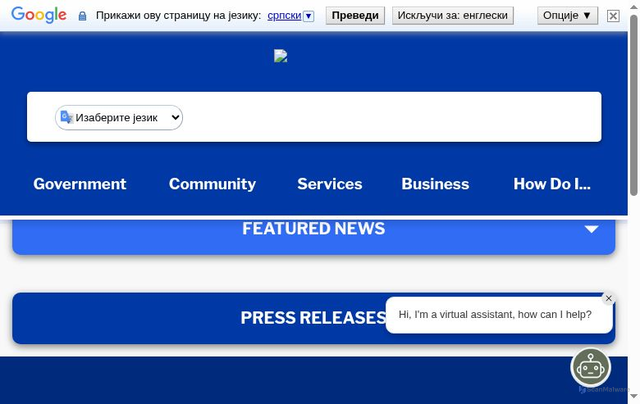Close the Google translate bar
The height and width of the screenshot is (404, 640).
click(x=613, y=16)
